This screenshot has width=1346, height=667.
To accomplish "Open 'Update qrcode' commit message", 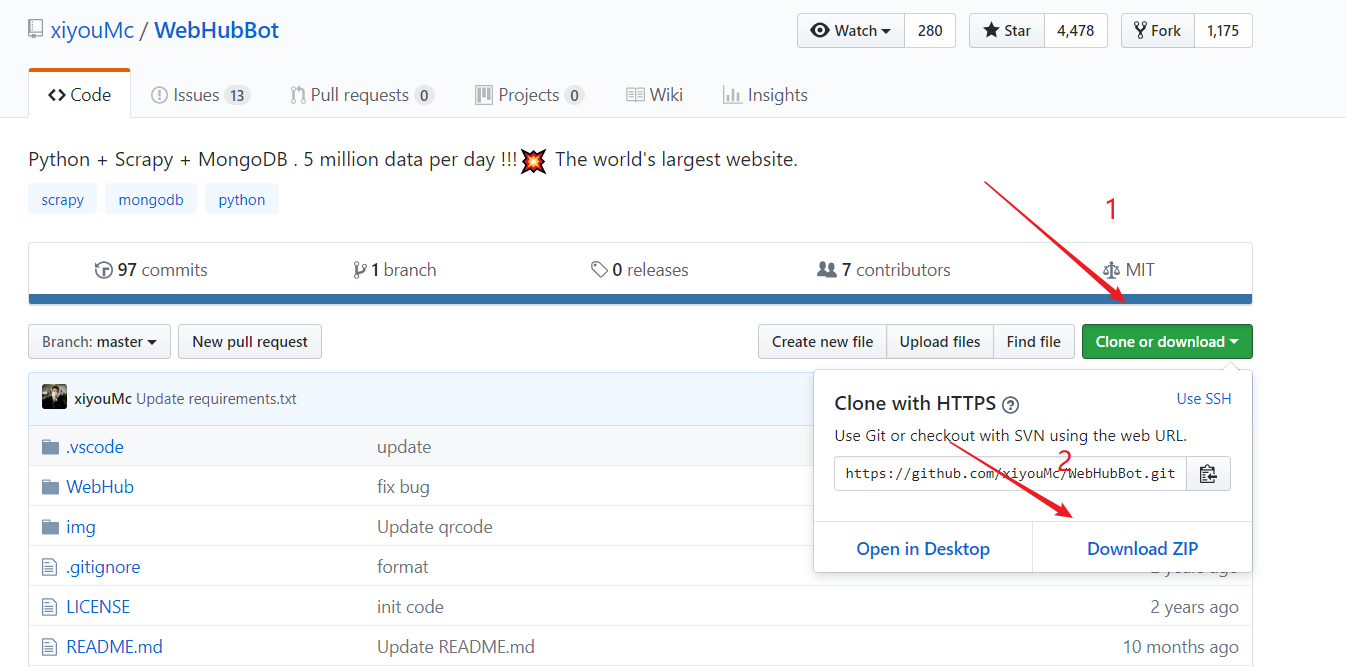I will [x=435, y=527].
